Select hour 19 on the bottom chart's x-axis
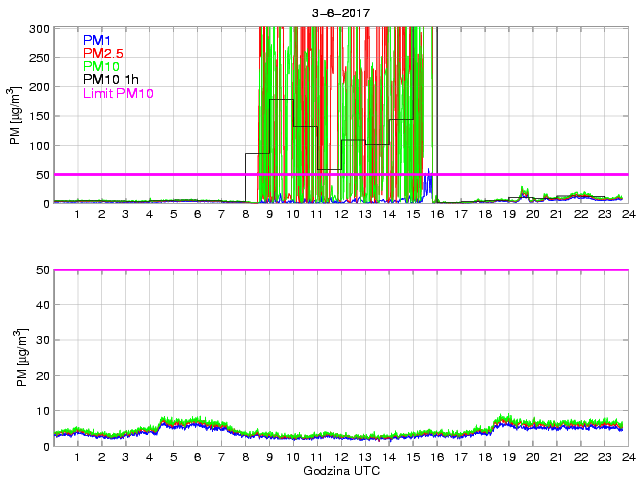 (508, 457)
